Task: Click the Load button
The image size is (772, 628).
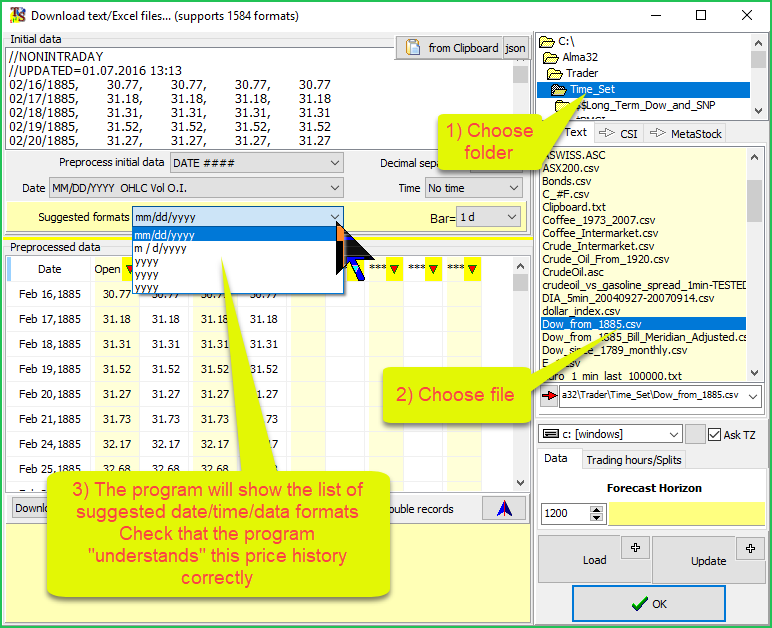Action: [x=594, y=560]
